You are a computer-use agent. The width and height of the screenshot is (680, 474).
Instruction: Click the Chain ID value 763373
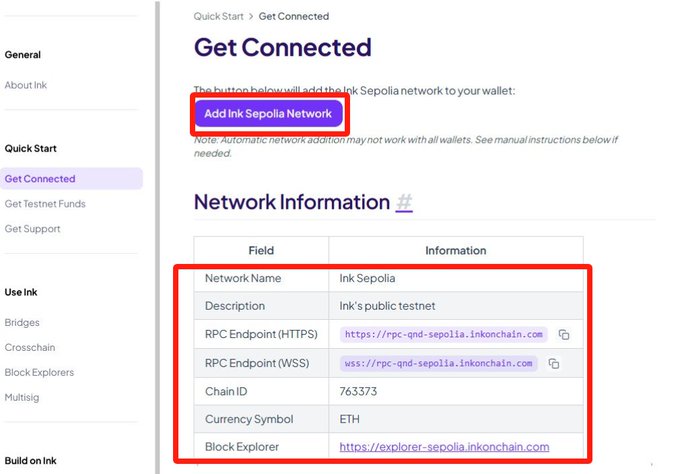359,391
